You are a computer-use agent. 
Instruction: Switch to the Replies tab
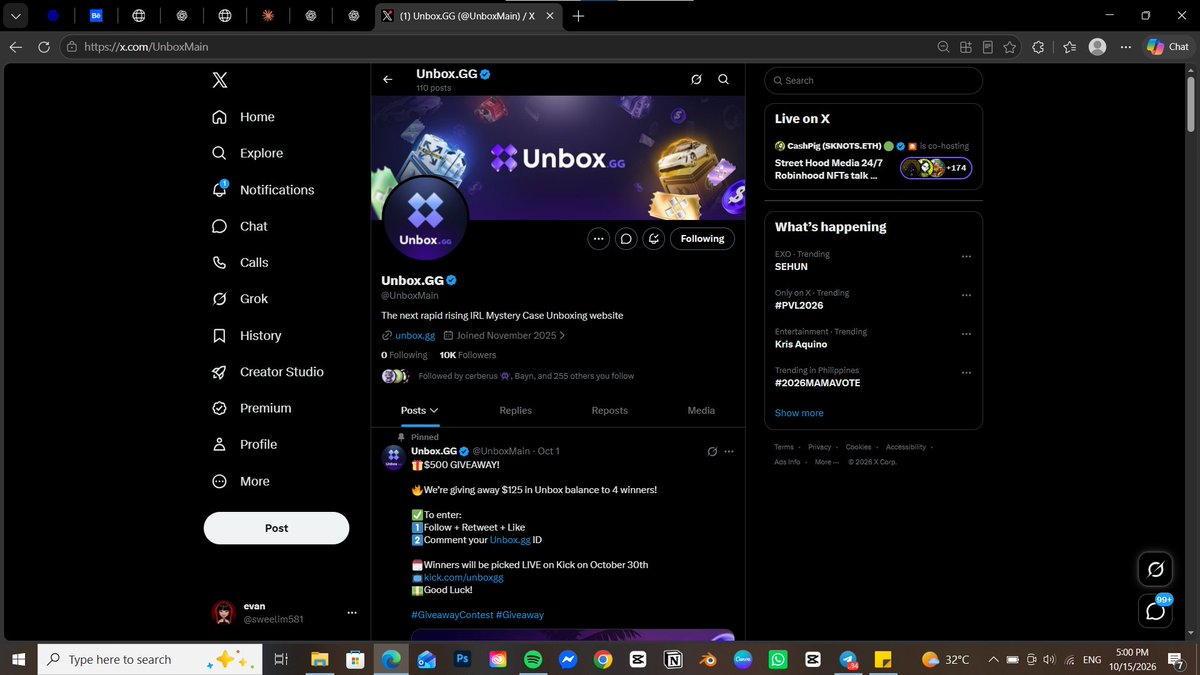pyautogui.click(x=515, y=410)
